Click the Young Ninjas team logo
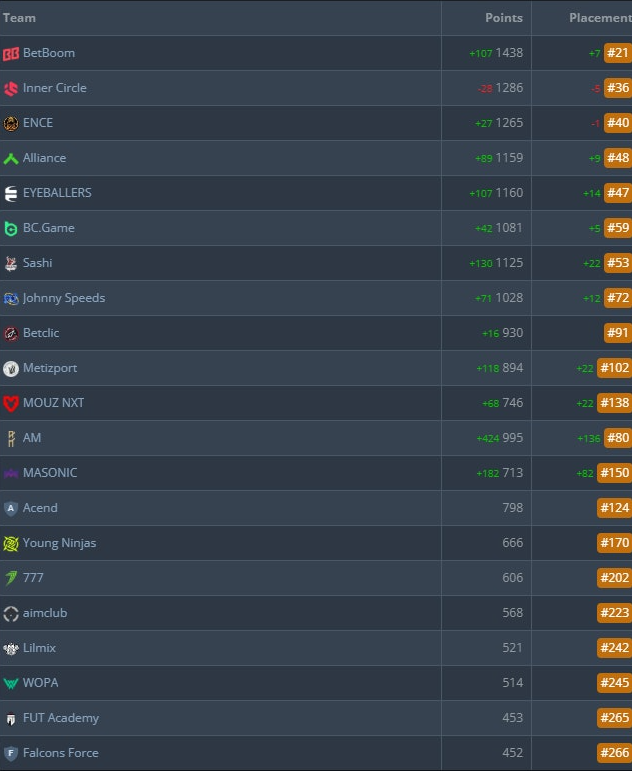 point(11,543)
